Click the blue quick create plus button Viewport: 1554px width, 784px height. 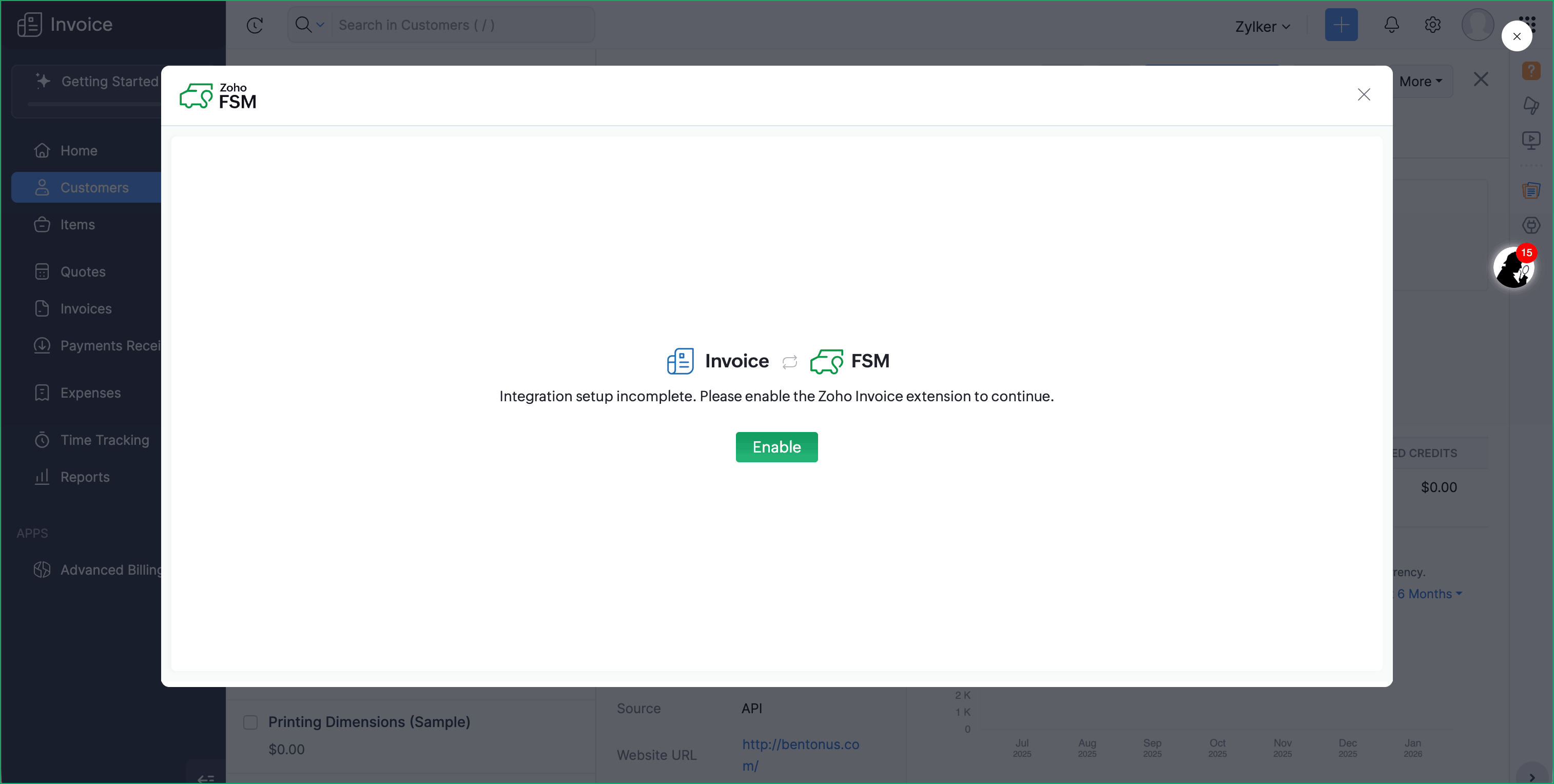tap(1341, 25)
